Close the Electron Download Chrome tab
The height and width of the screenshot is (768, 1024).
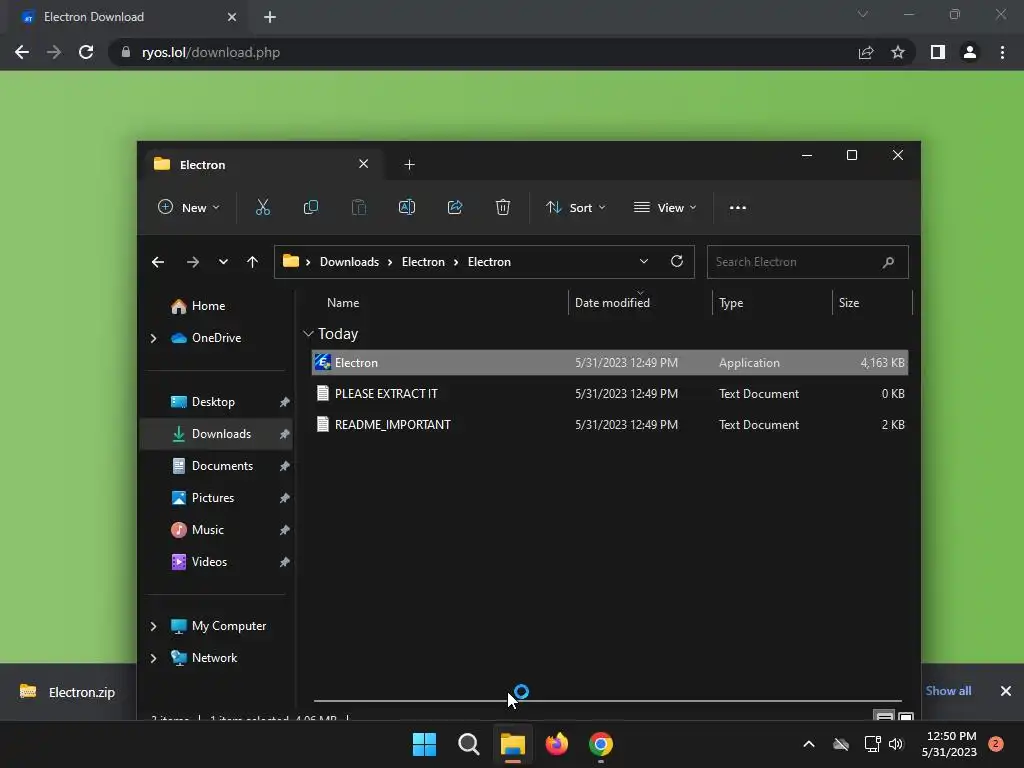(232, 17)
